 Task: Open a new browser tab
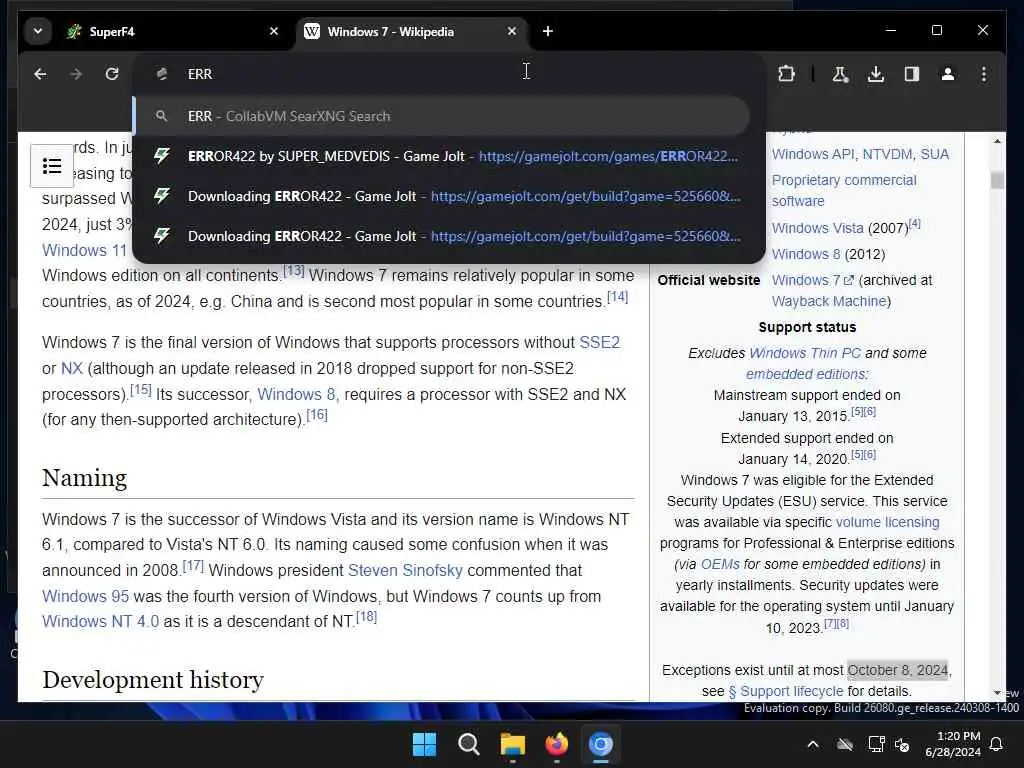pyautogui.click(x=548, y=31)
